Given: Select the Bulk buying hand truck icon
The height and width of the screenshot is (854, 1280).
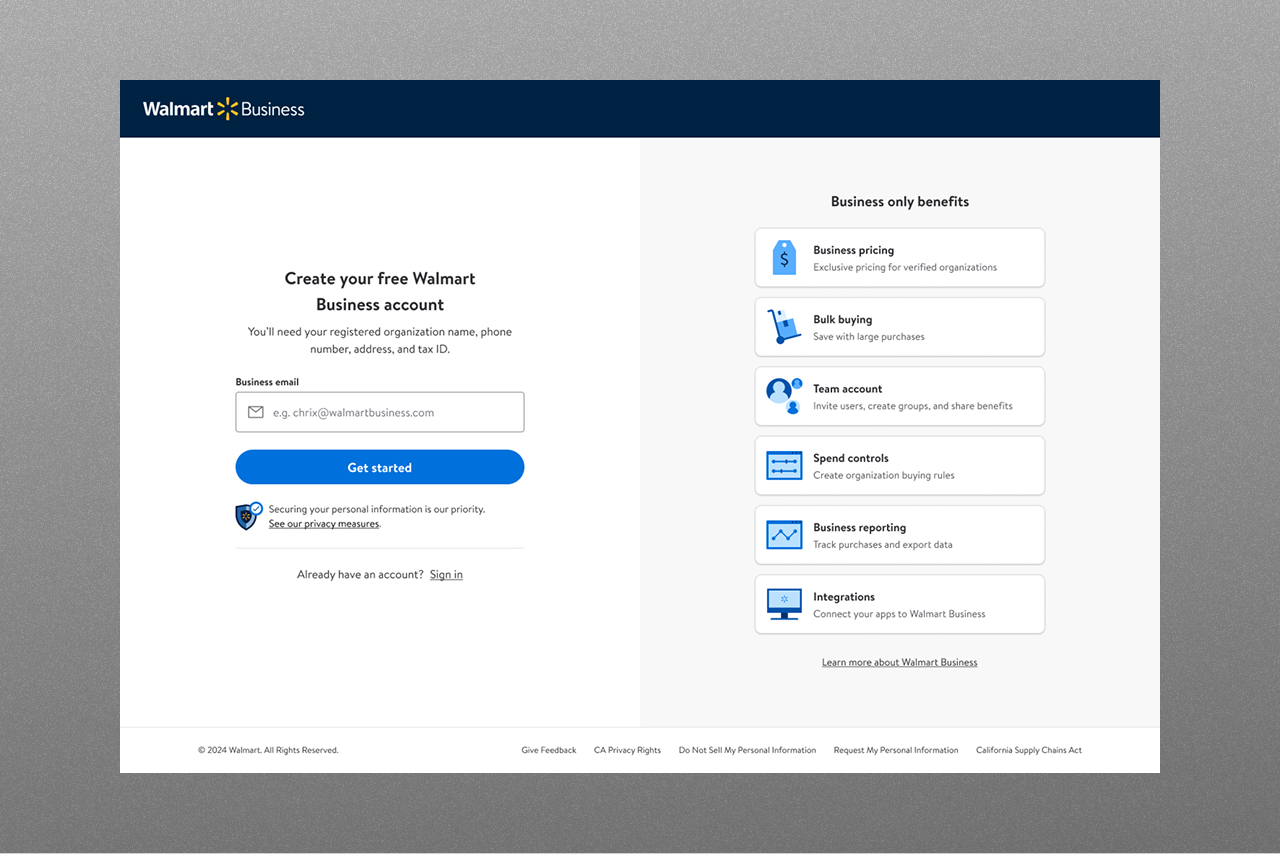Looking at the screenshot, I should (x=784, y=326).
